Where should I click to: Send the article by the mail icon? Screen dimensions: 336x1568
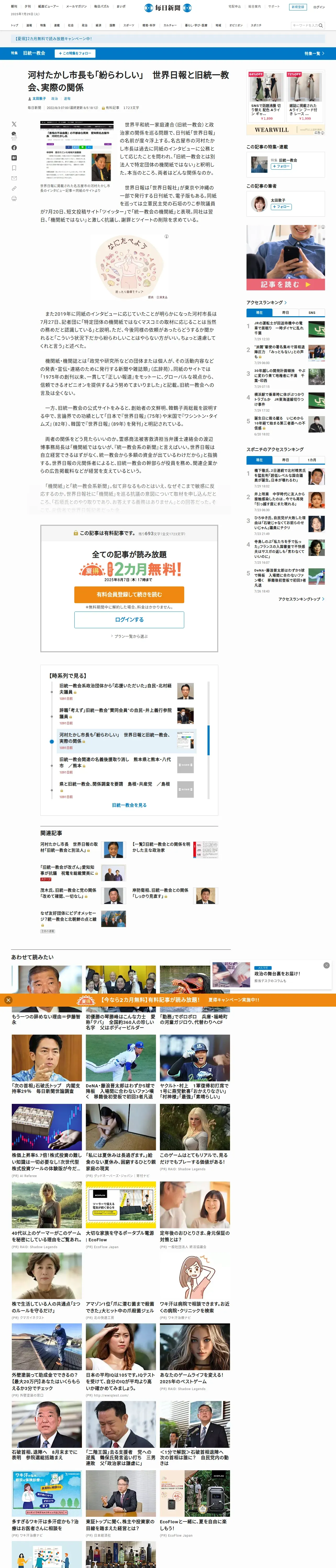14,178
